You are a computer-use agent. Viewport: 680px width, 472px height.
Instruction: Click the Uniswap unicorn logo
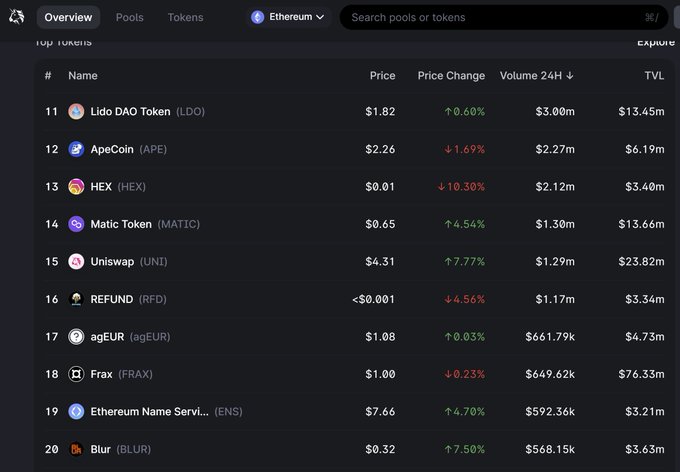(x=16, y=17)
